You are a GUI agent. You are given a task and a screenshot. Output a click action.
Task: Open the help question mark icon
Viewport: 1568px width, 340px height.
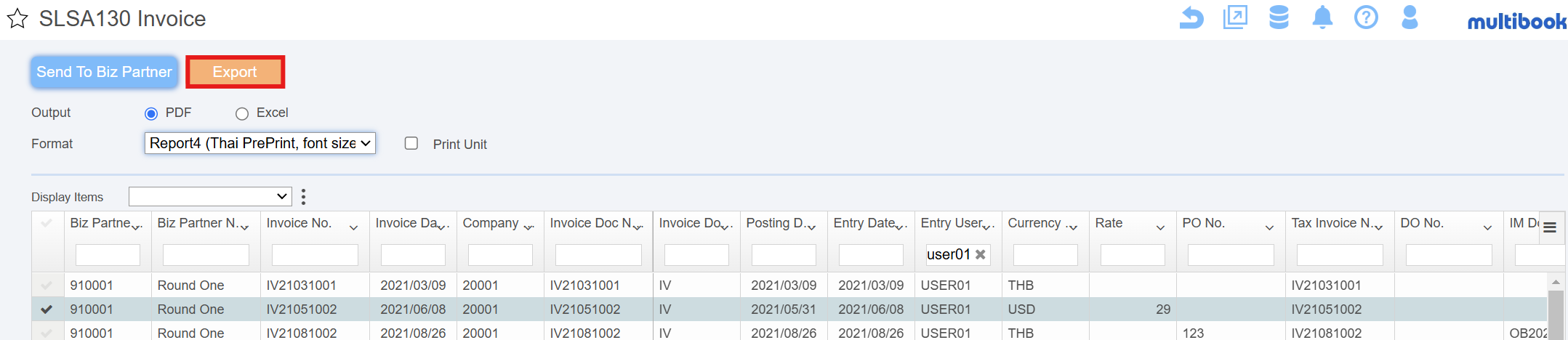point(1366,17)
